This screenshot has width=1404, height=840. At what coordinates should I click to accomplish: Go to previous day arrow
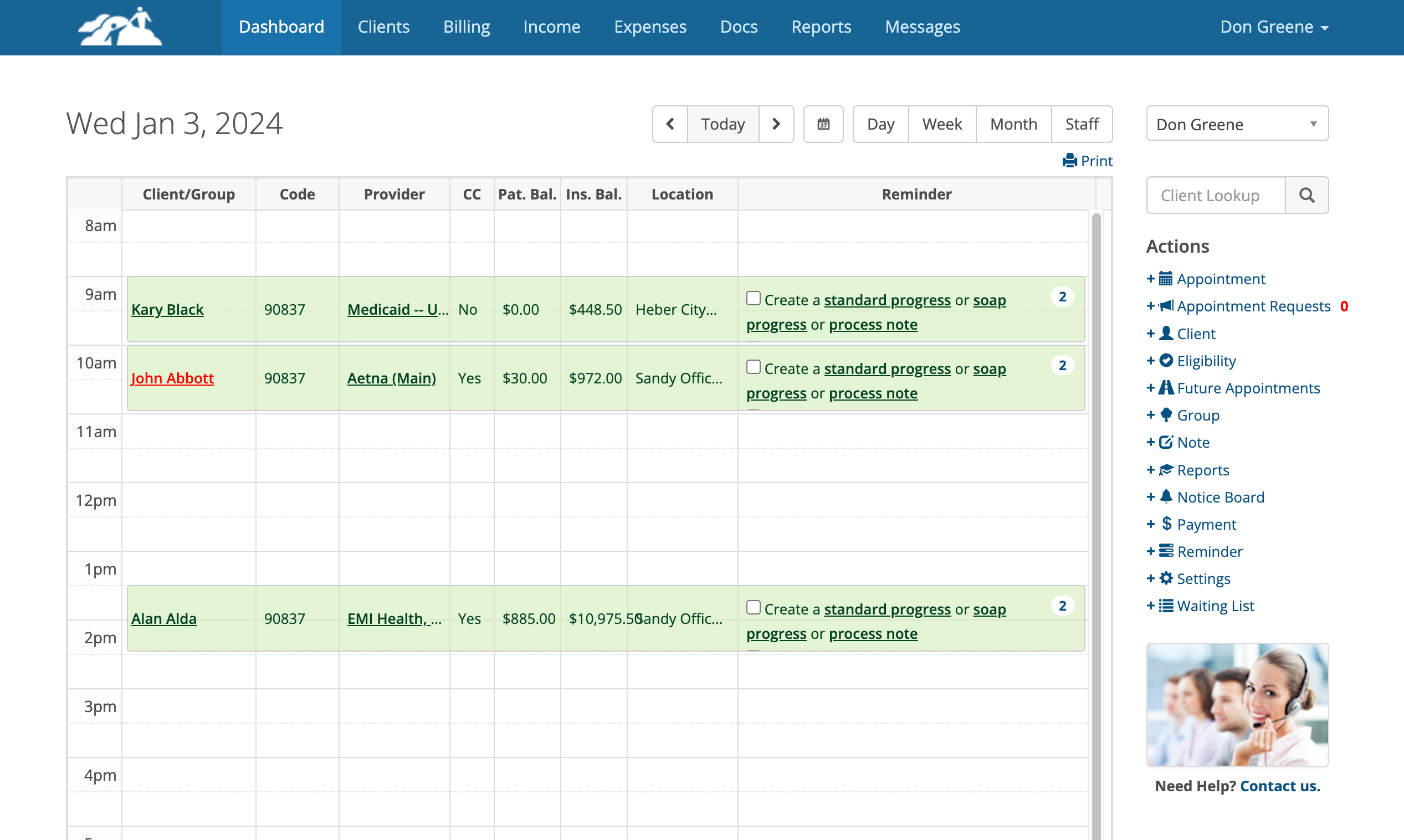click(670, 124)
